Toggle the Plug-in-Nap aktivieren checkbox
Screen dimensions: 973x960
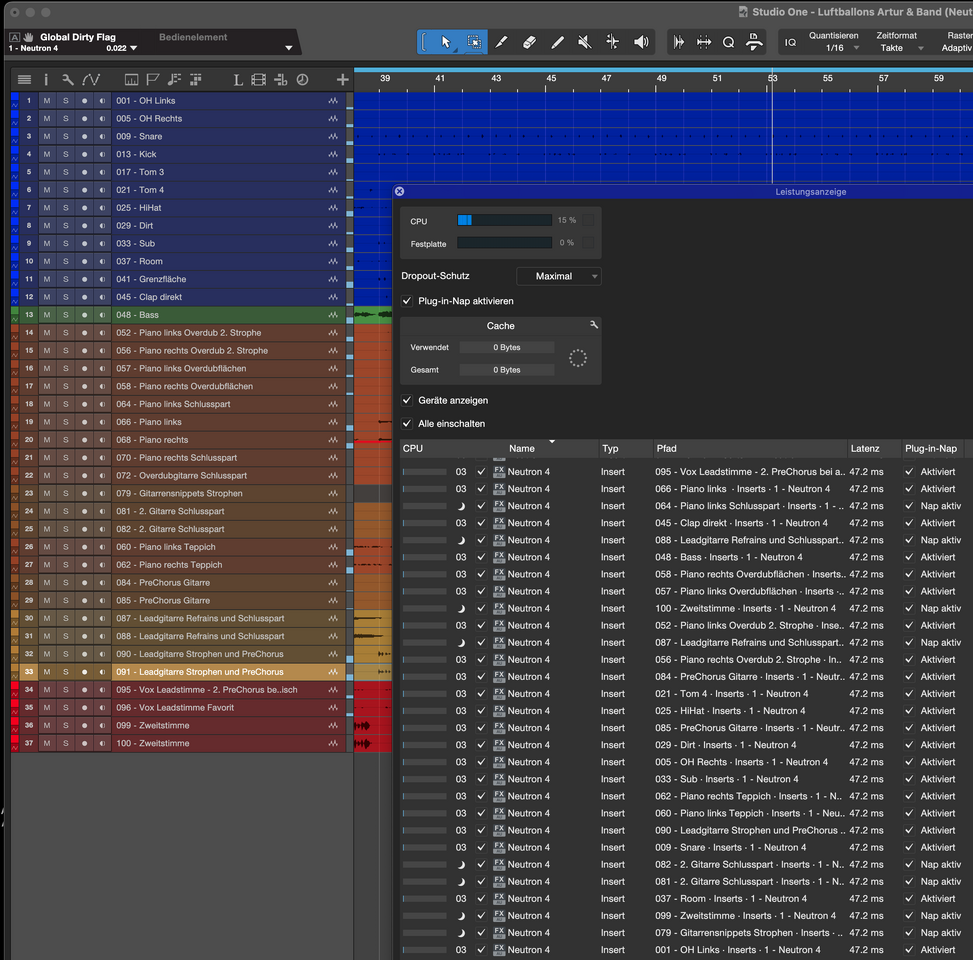407,301
